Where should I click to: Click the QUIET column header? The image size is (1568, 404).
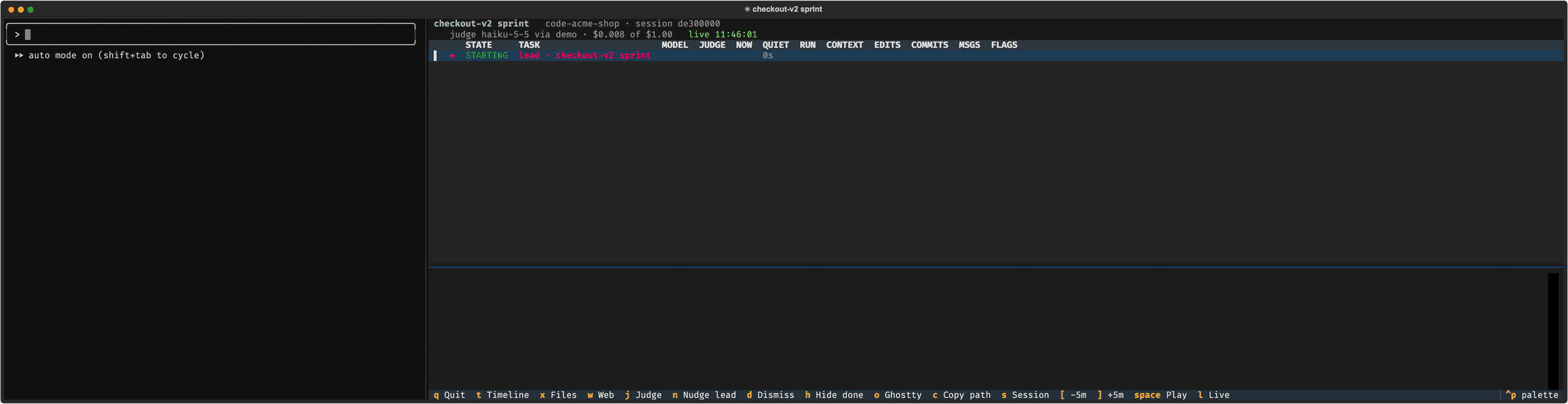pos(776,45)
